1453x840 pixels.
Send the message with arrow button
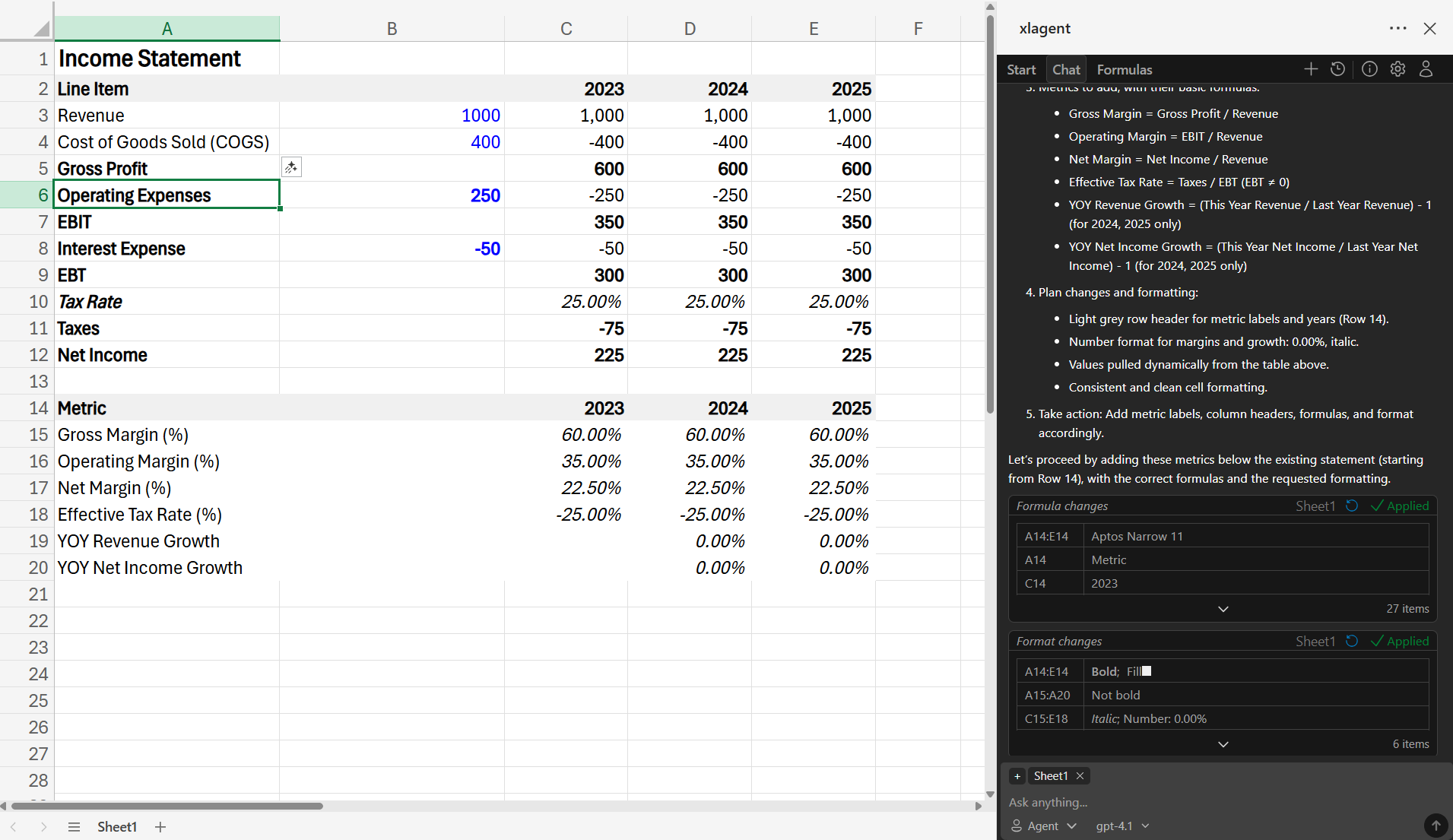(x=1436, y=825)
